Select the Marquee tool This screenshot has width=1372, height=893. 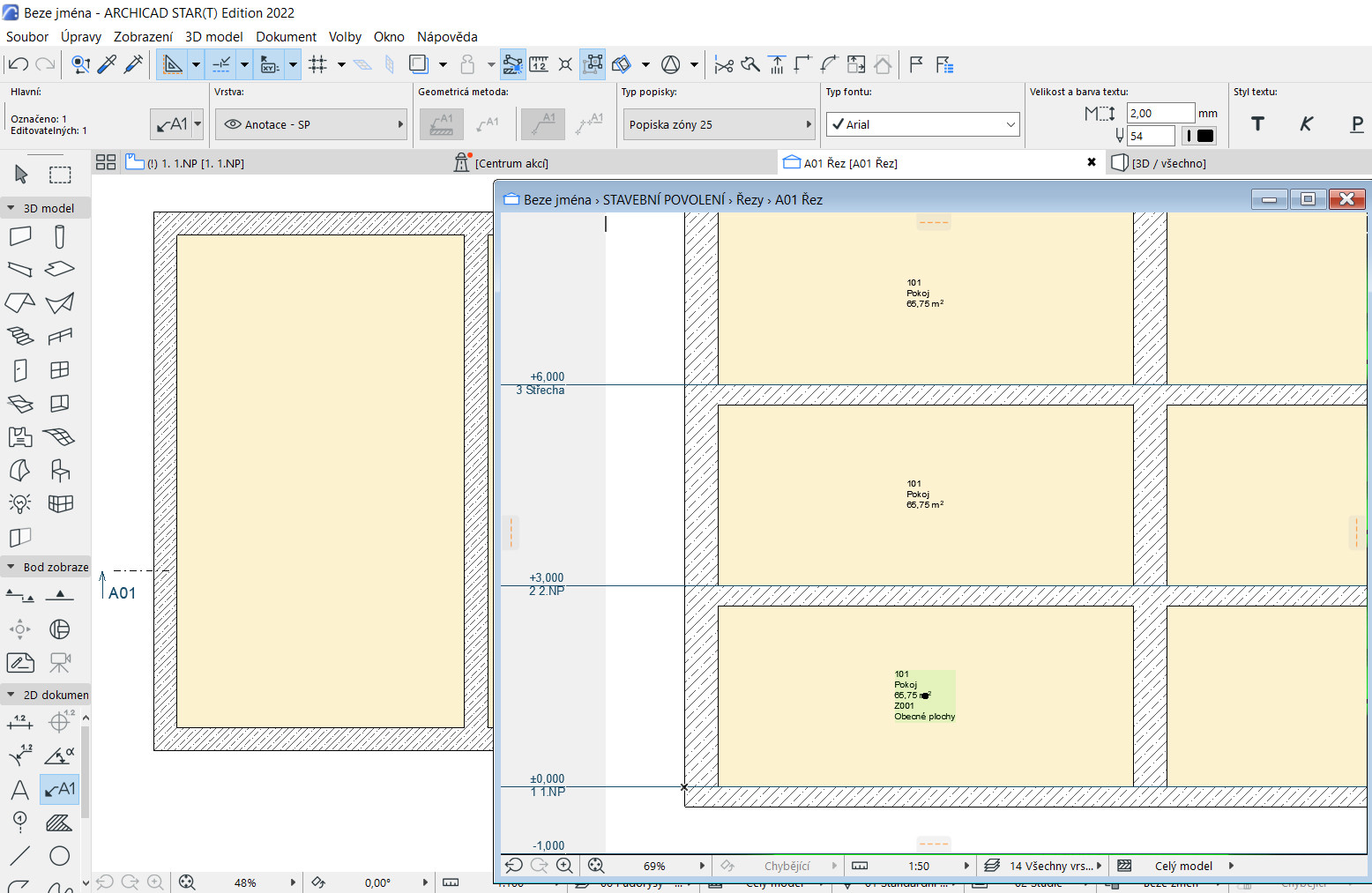point(60,175)
